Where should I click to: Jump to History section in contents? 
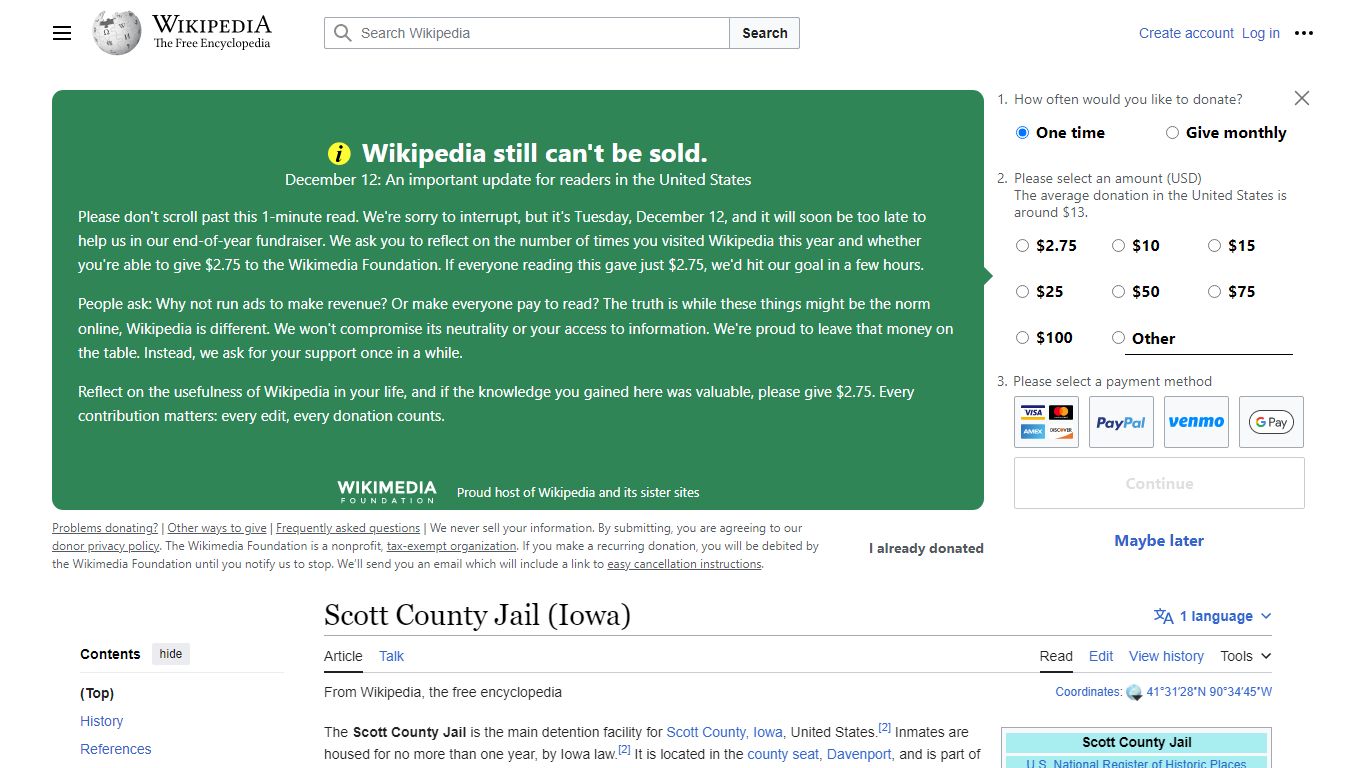102,721
